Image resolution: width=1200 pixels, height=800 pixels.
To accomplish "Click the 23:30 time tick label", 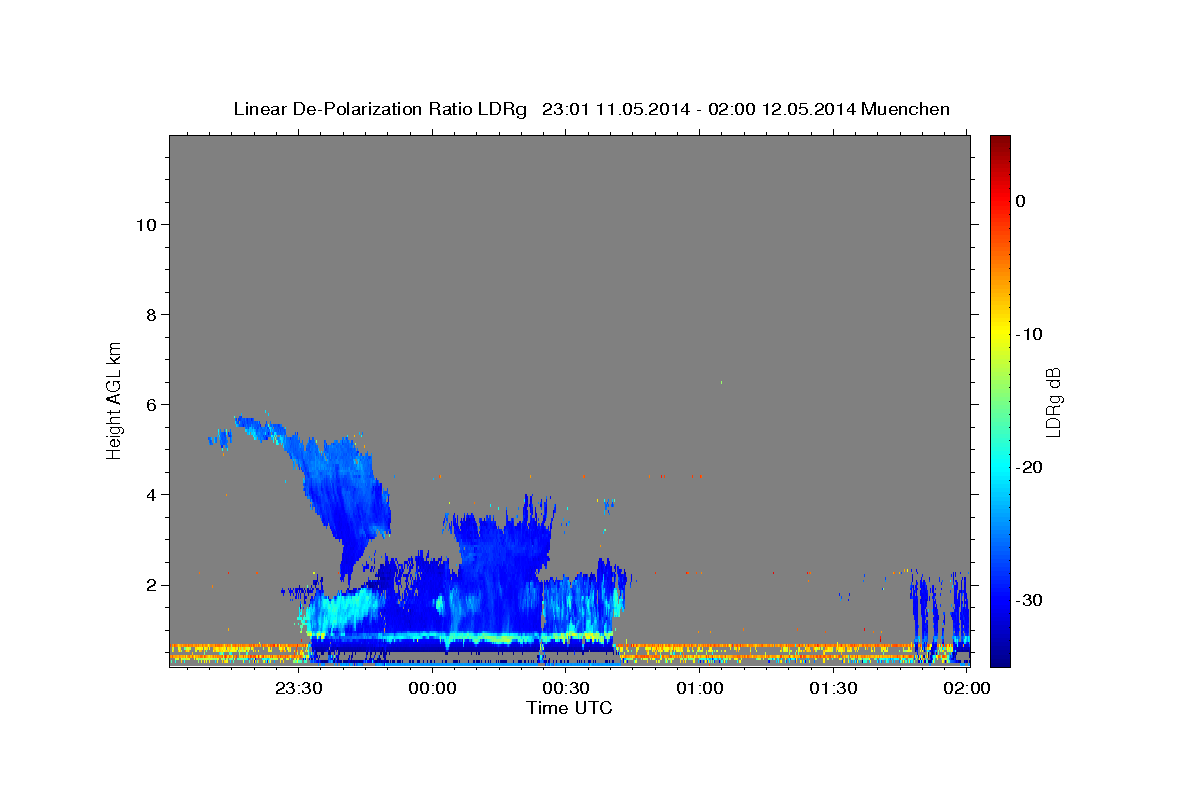I will [x=298, y=689].
